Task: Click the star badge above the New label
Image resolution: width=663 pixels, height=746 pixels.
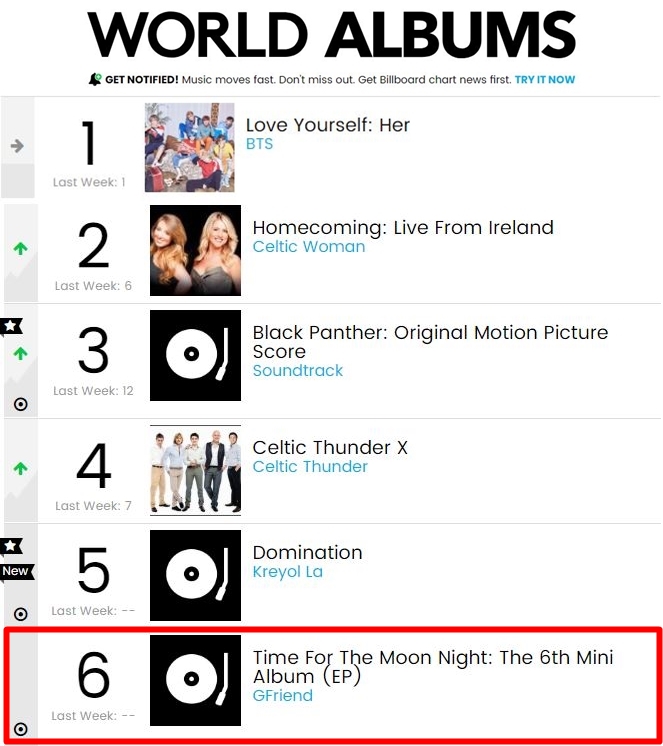Action: [x=11, y=546]
